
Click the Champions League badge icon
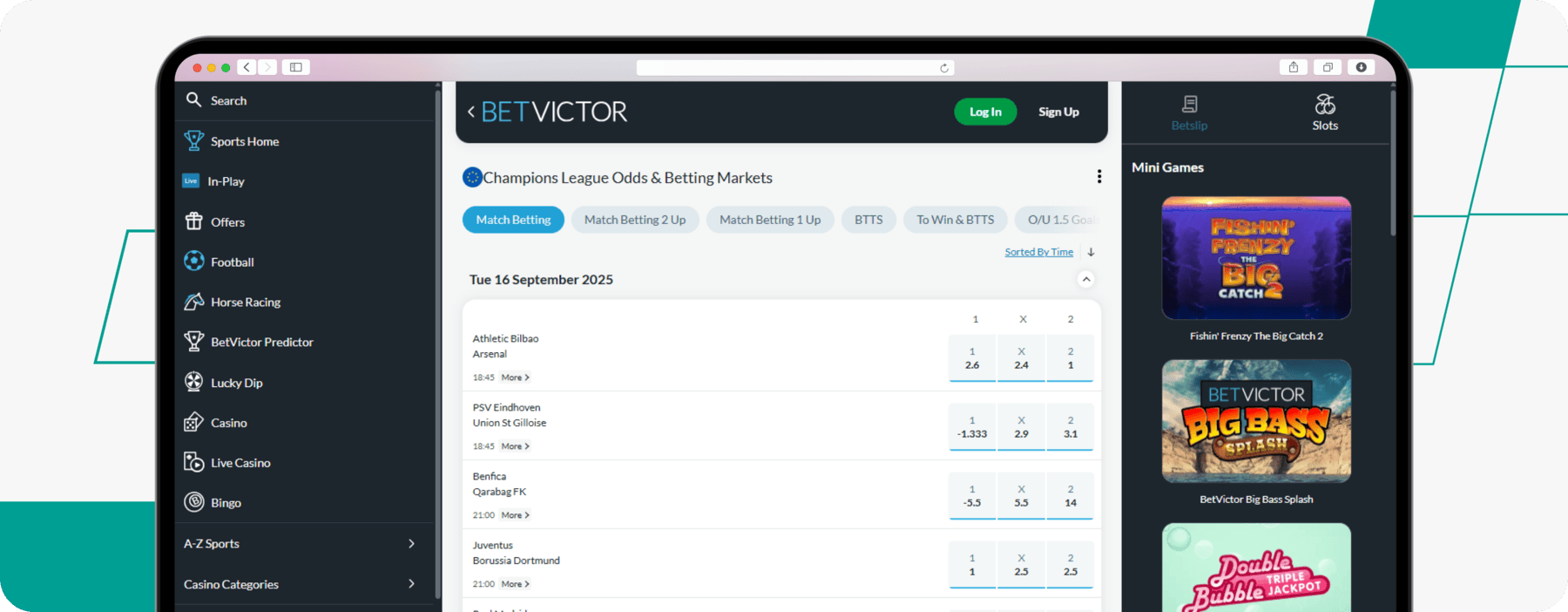(472, 177)
